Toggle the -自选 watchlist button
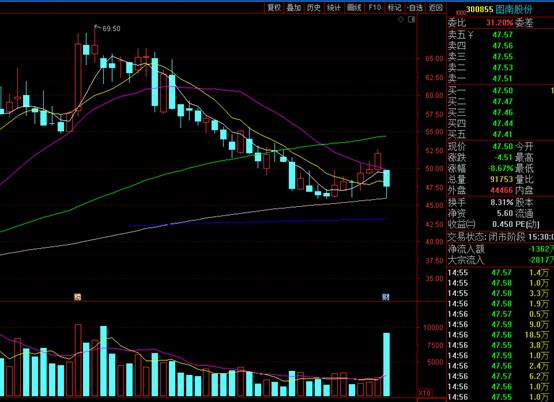 [x=414, y=7]
